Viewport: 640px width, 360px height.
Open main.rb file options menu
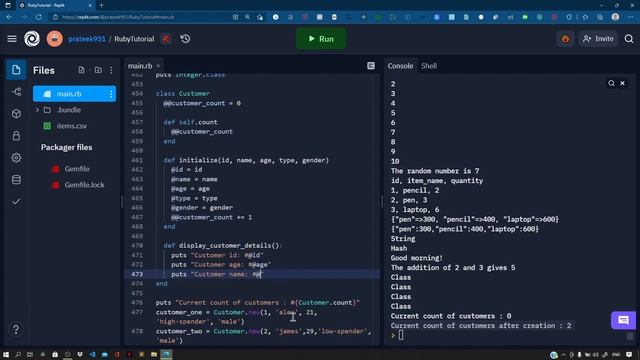click(x=111, y=94)
